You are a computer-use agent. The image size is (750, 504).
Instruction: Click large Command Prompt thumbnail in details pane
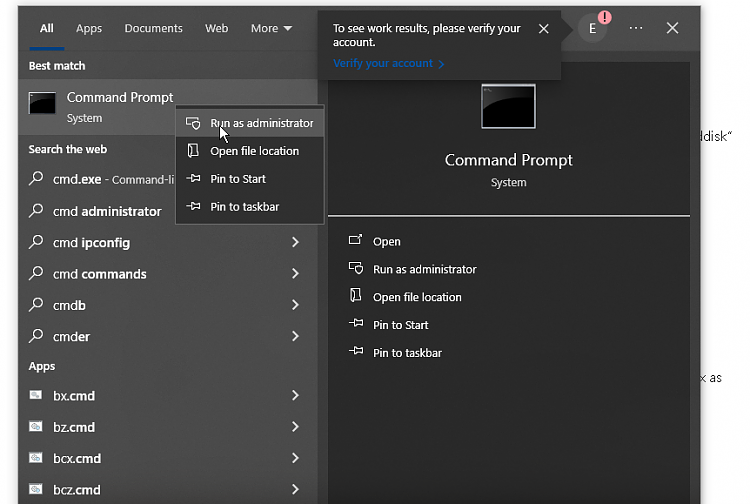(508, 107)
